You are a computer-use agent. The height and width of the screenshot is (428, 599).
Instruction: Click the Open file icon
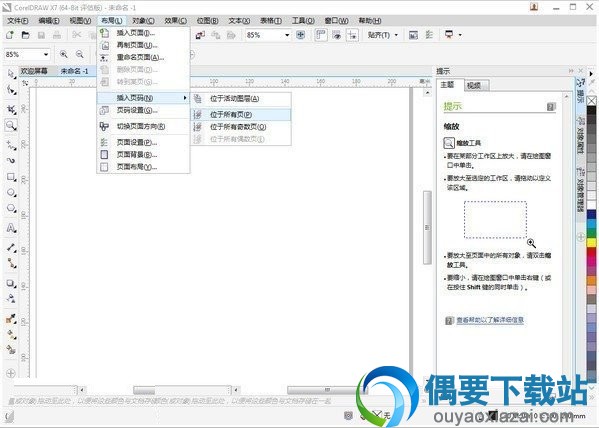(25, 35)
